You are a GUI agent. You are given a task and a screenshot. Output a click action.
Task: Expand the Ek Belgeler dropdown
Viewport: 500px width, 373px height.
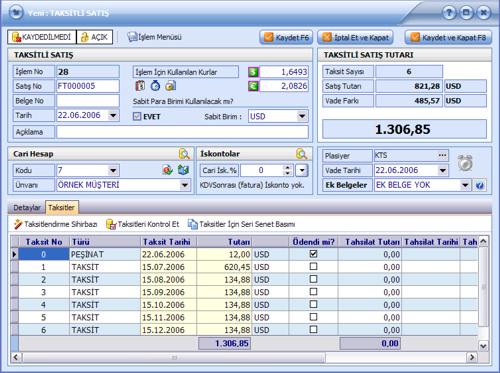(x=465, y=185)
